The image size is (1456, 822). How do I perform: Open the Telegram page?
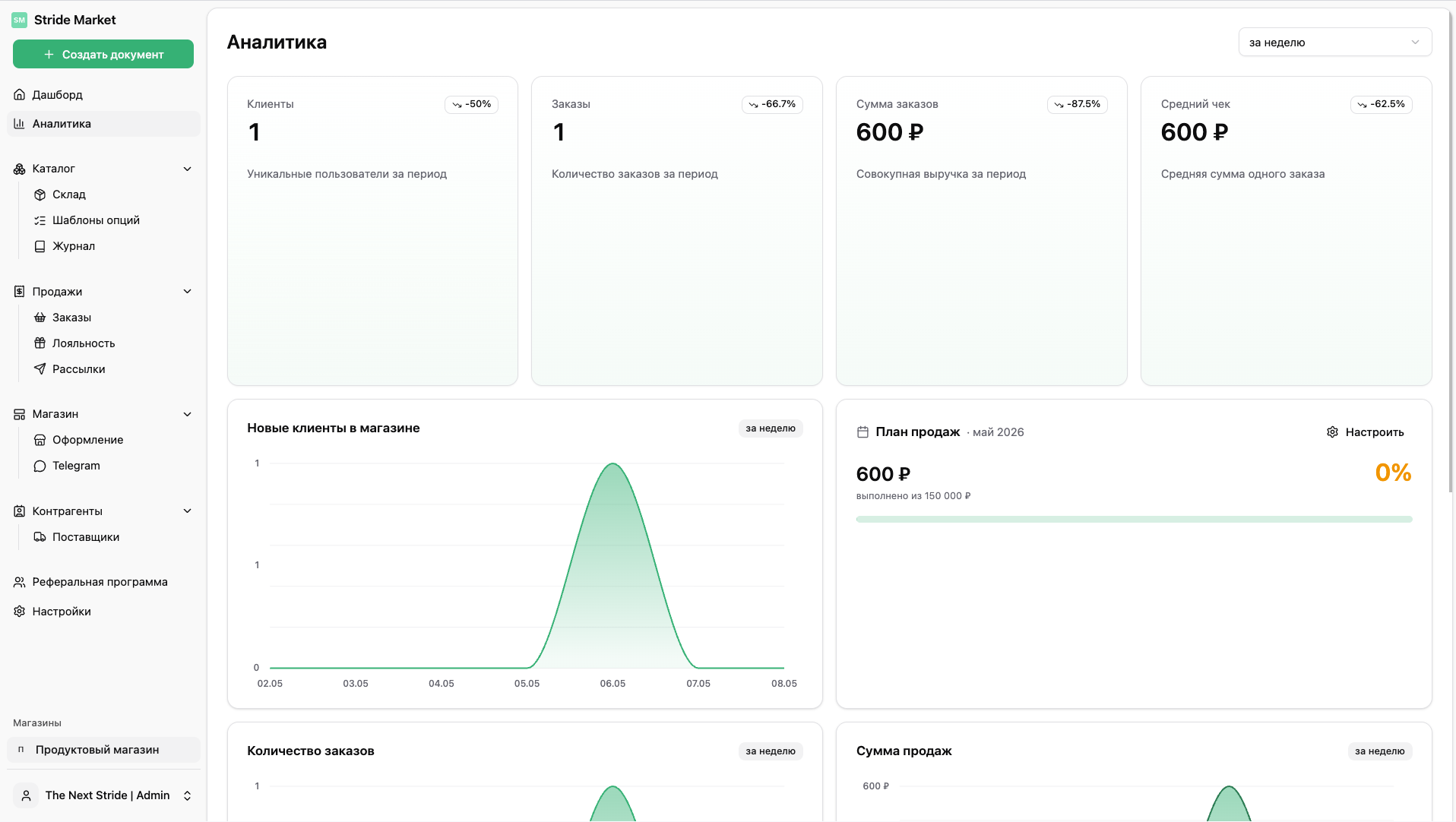click(x=113, y=466)
